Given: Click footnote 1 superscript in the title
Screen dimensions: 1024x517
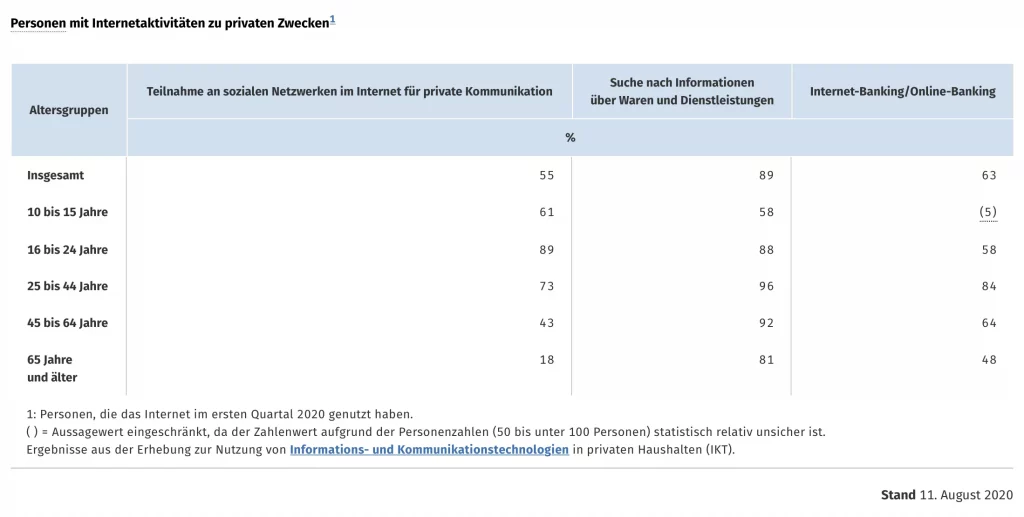Looking at the screenshot, I should coord(333,18).
